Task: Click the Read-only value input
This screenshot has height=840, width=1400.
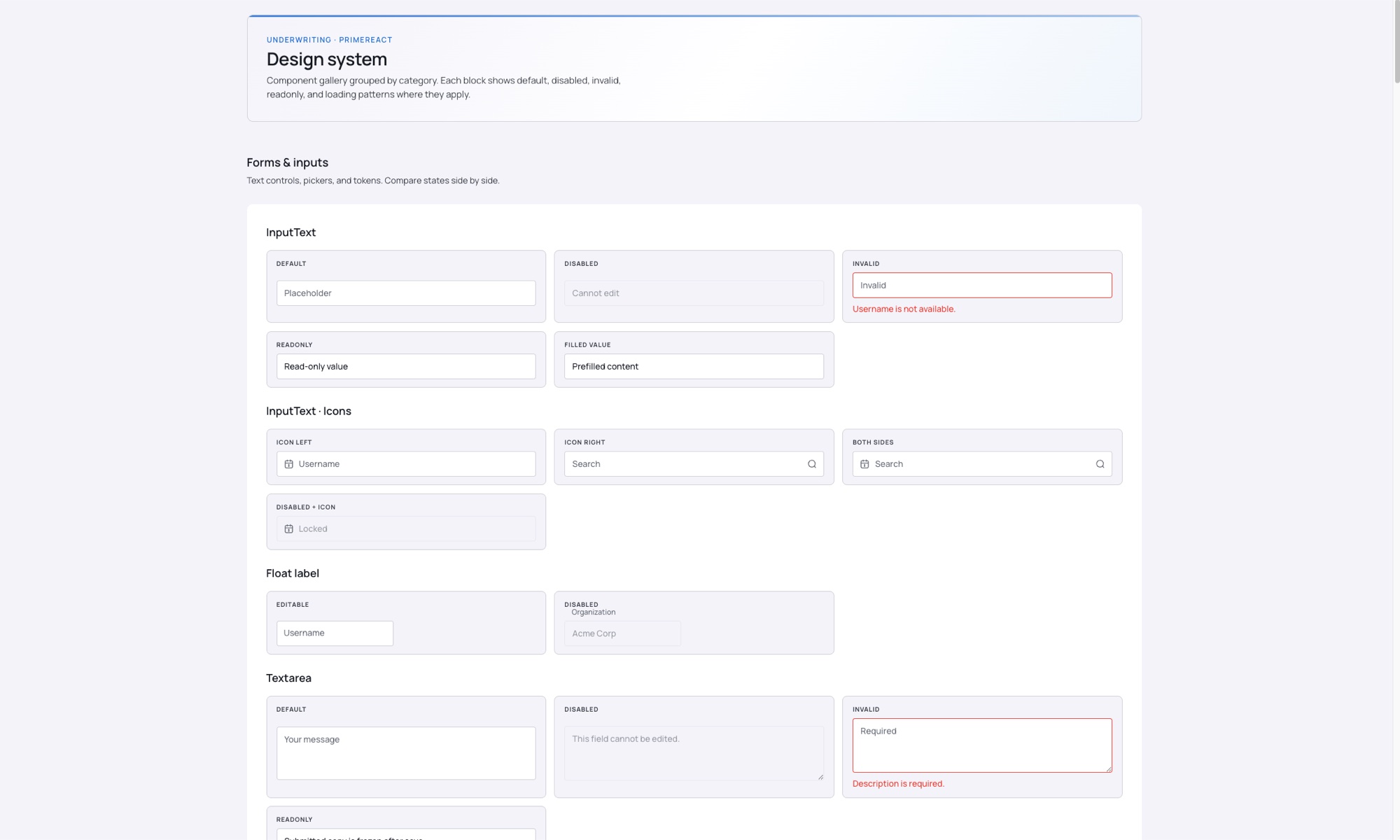Action: click(x=406, y=366)
